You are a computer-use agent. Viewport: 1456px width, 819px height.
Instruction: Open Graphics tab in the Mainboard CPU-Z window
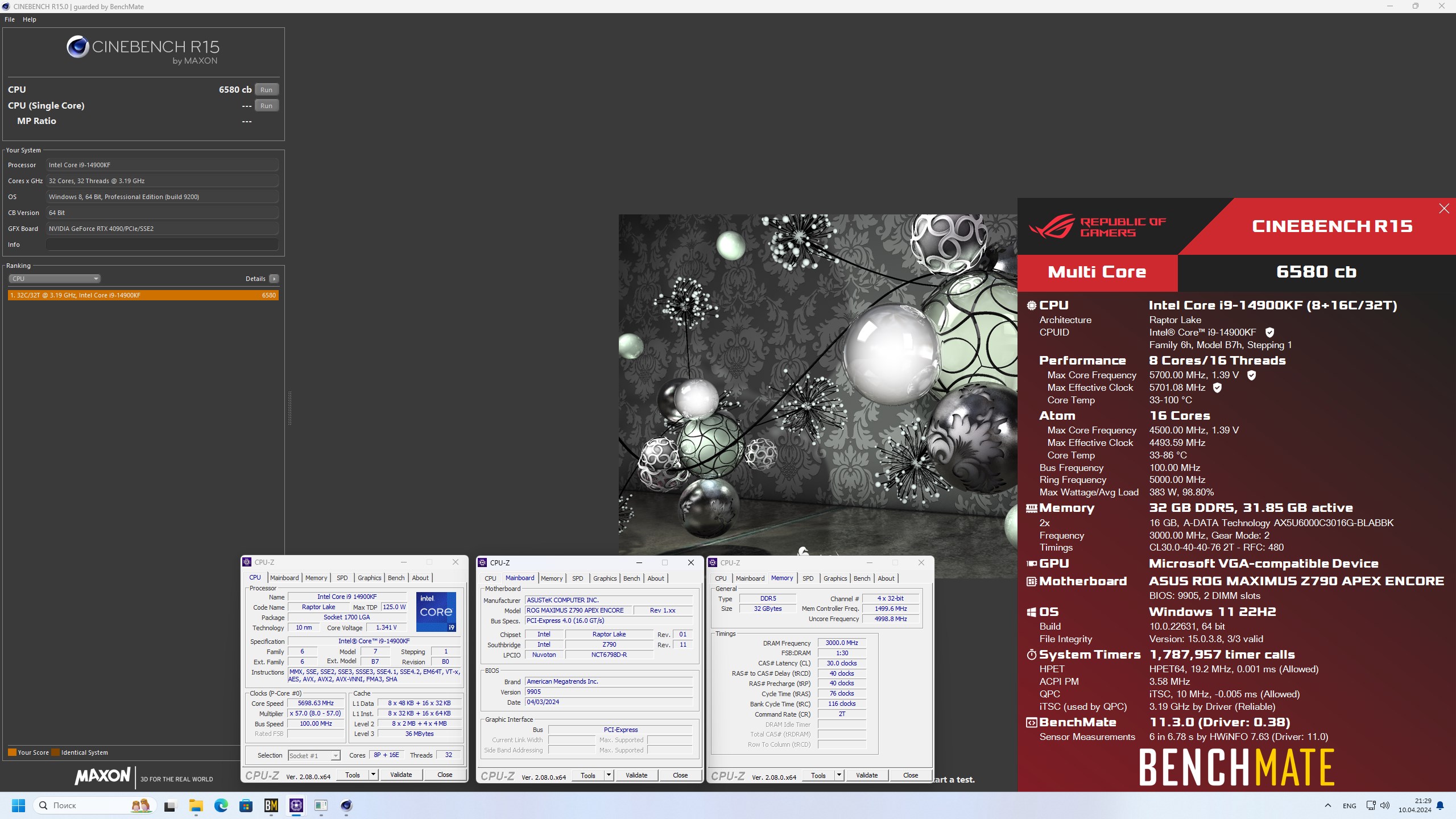click(x=605, y=578)
